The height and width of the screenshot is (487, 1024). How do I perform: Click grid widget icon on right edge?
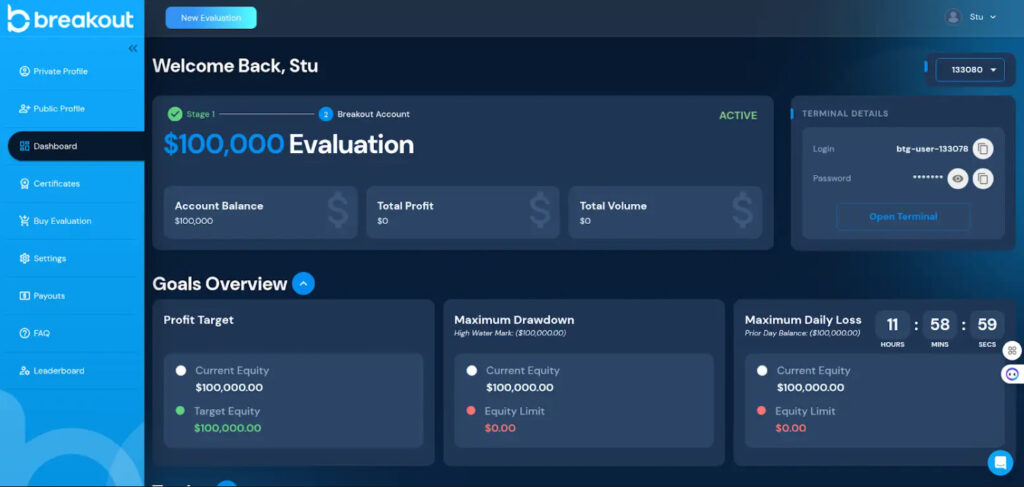click(x=1012, y=351)
